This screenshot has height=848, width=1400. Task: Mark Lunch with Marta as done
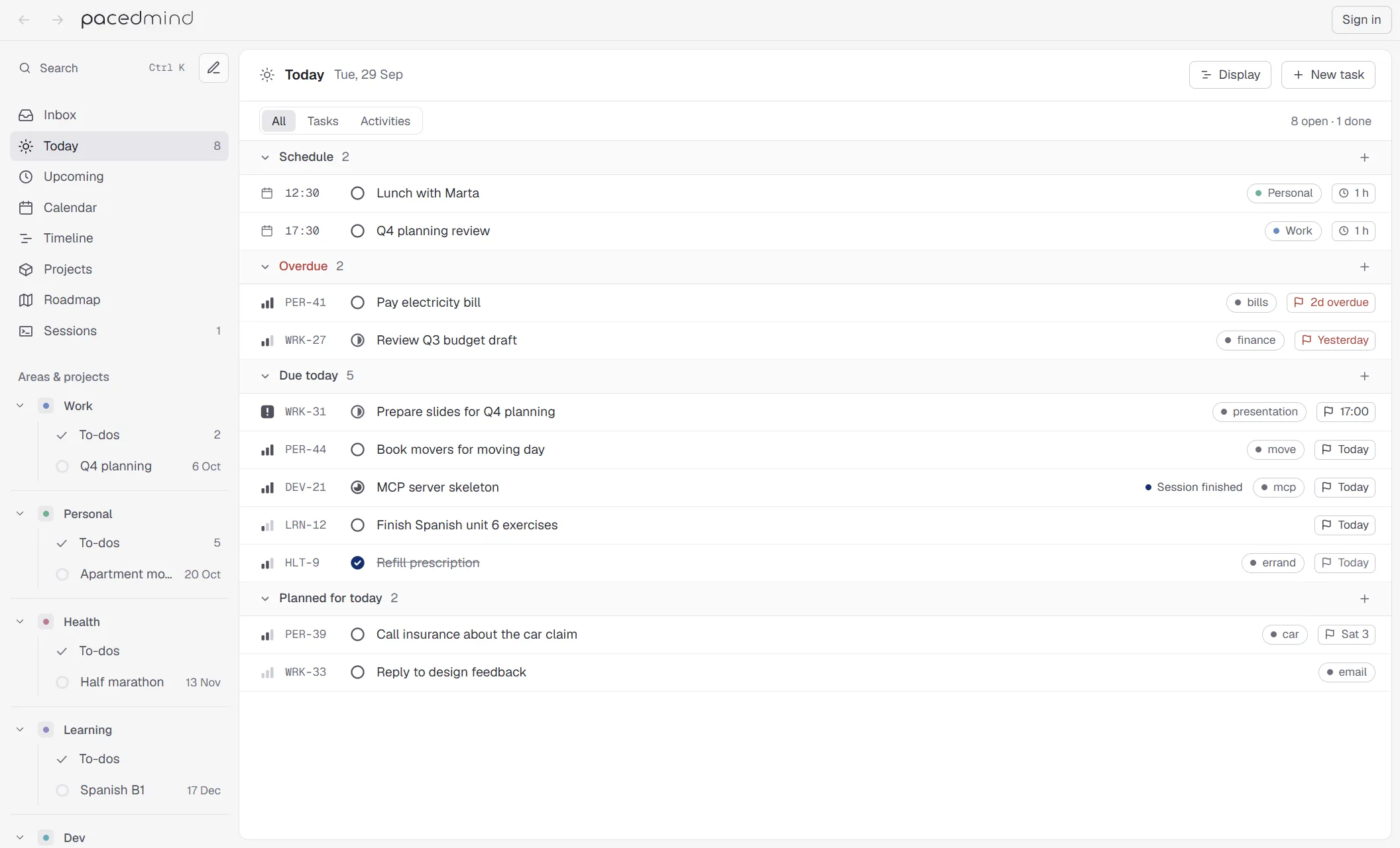[x=357, y=193]
